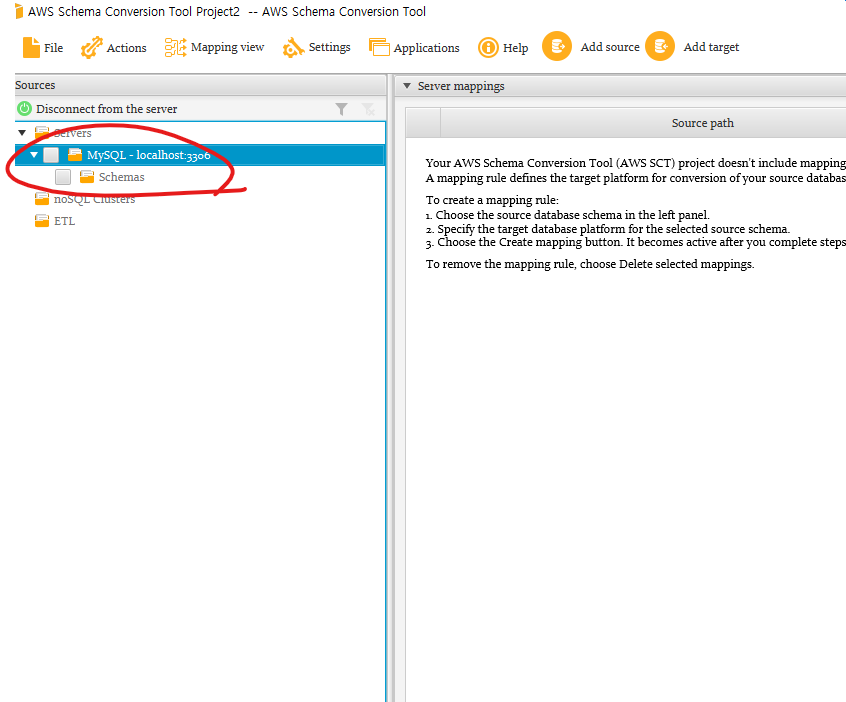Collapse the Server mappings panel
The width and height of the screenshot is (846, 702).
click(407, 86)
